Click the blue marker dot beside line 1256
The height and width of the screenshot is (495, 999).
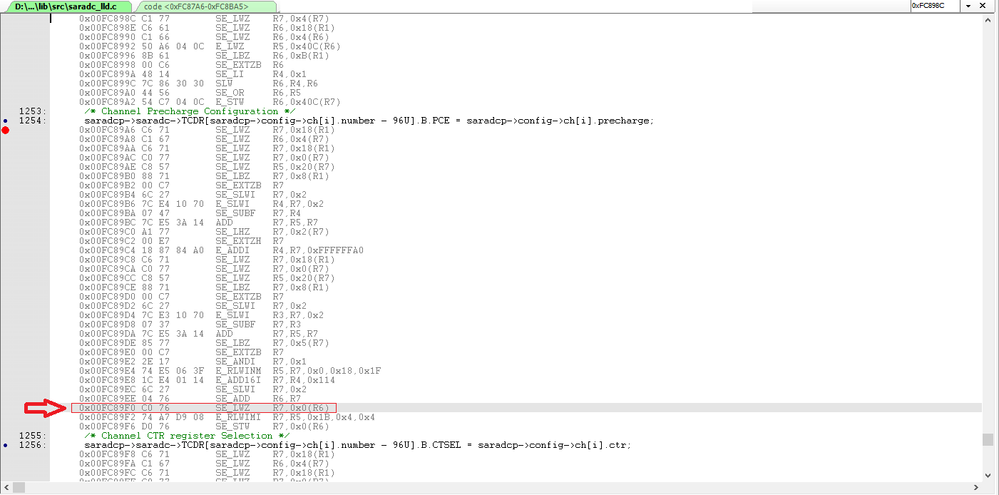tap(5, 445)
